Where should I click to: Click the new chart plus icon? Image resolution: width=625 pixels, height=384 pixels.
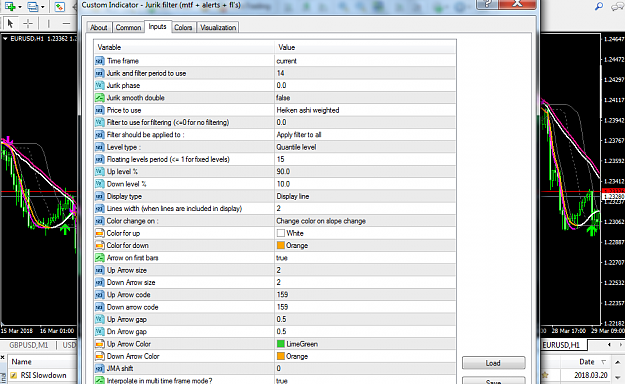click(10, 6)
